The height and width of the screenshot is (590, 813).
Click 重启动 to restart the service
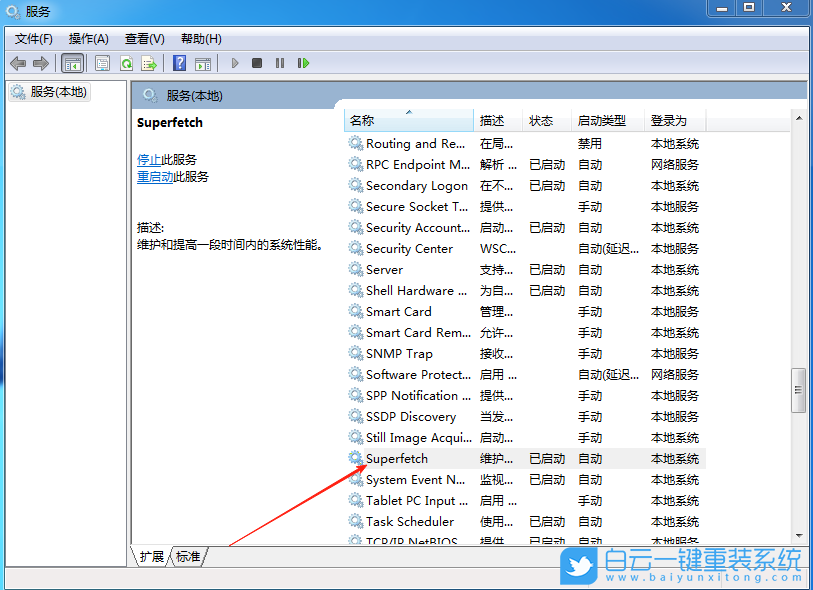click(154, 176)
